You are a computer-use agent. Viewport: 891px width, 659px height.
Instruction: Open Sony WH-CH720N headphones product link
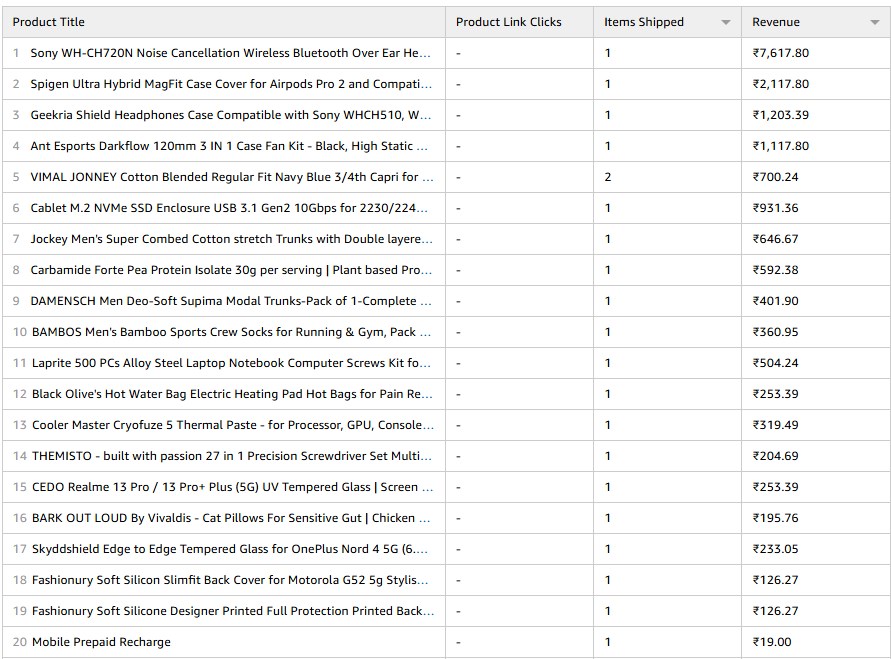230,53
